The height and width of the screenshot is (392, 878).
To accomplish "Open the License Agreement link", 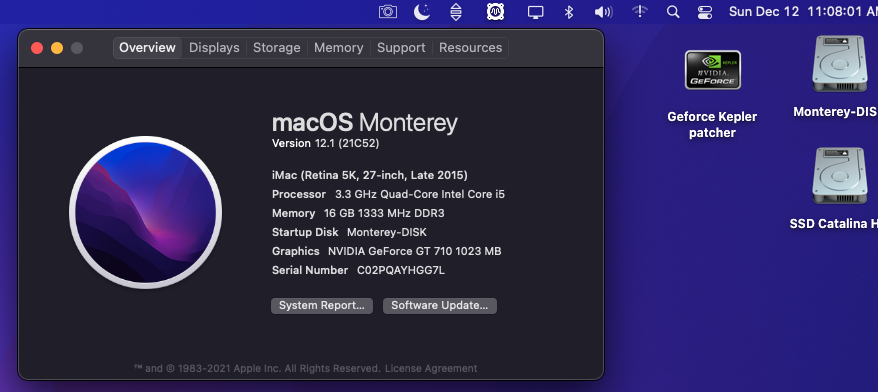I will (x=431, y=368).
